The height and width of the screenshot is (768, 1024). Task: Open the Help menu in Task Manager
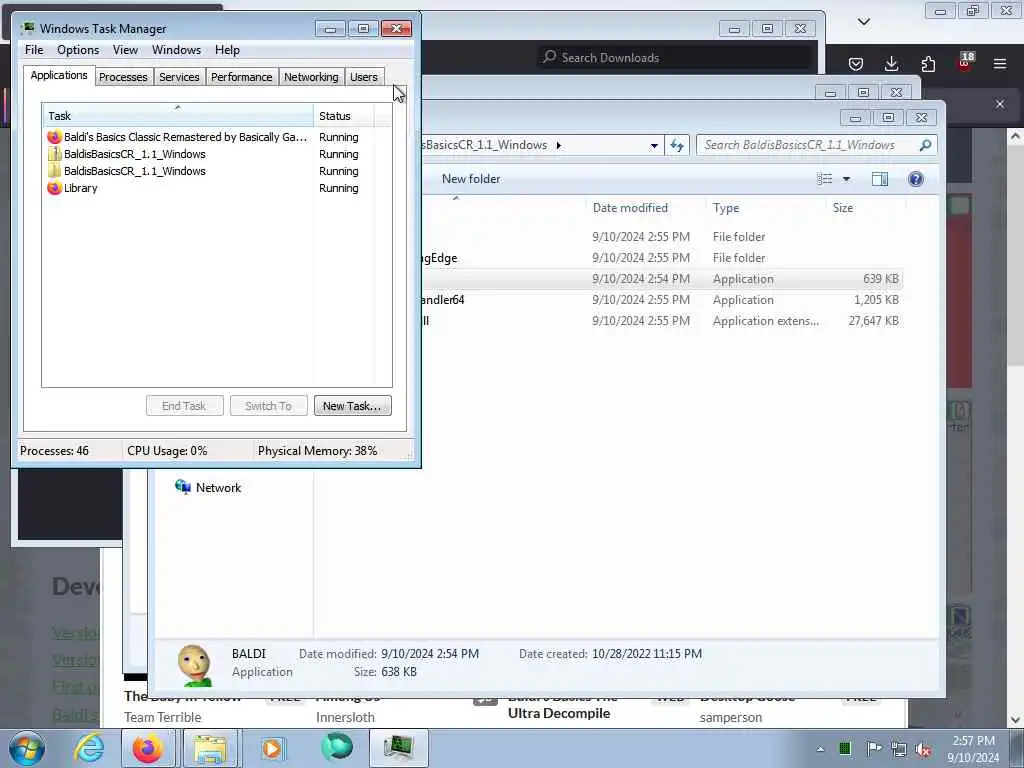point(227,50)
